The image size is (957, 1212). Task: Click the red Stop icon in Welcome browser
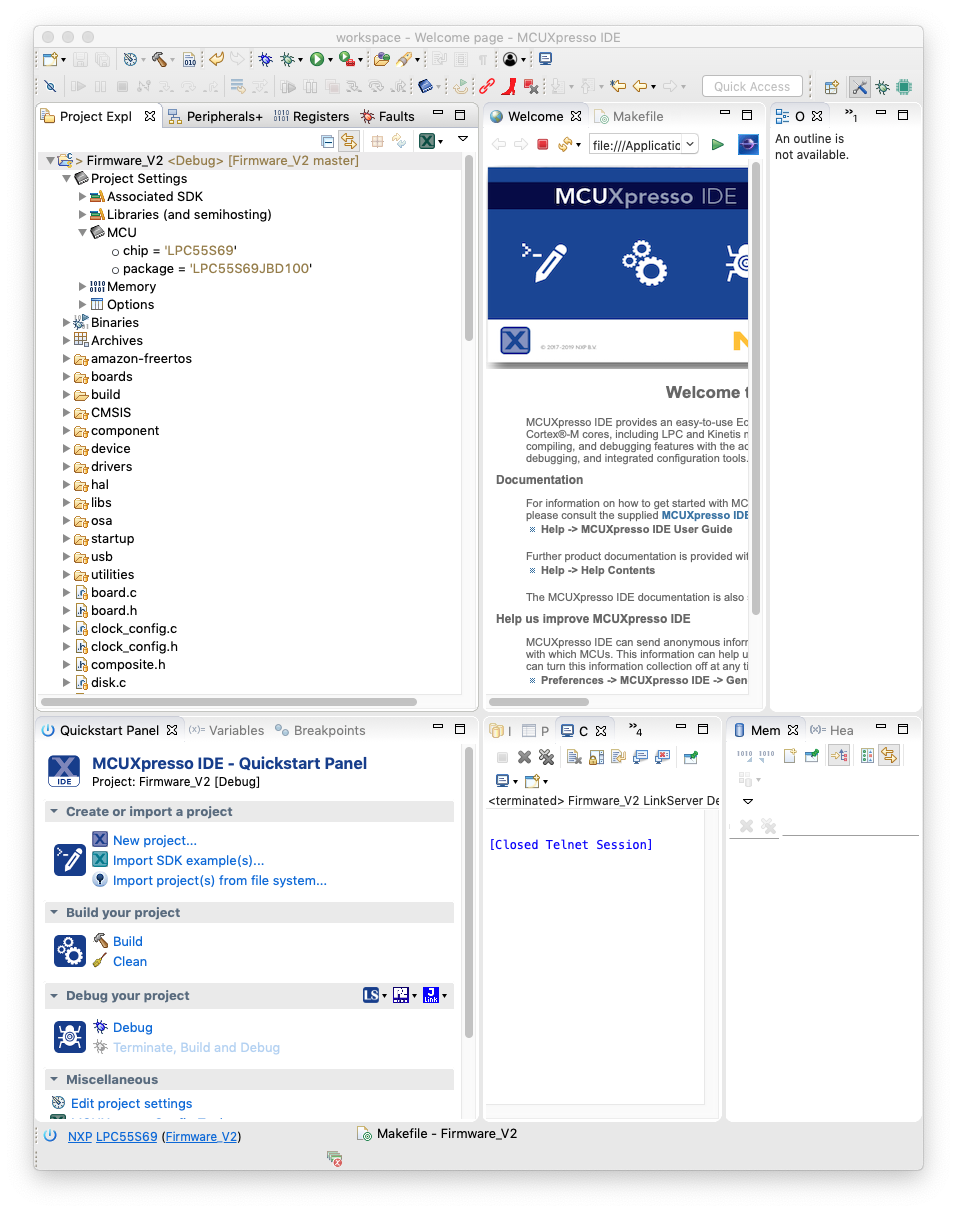pyautogui.click(x=542, y=145)
